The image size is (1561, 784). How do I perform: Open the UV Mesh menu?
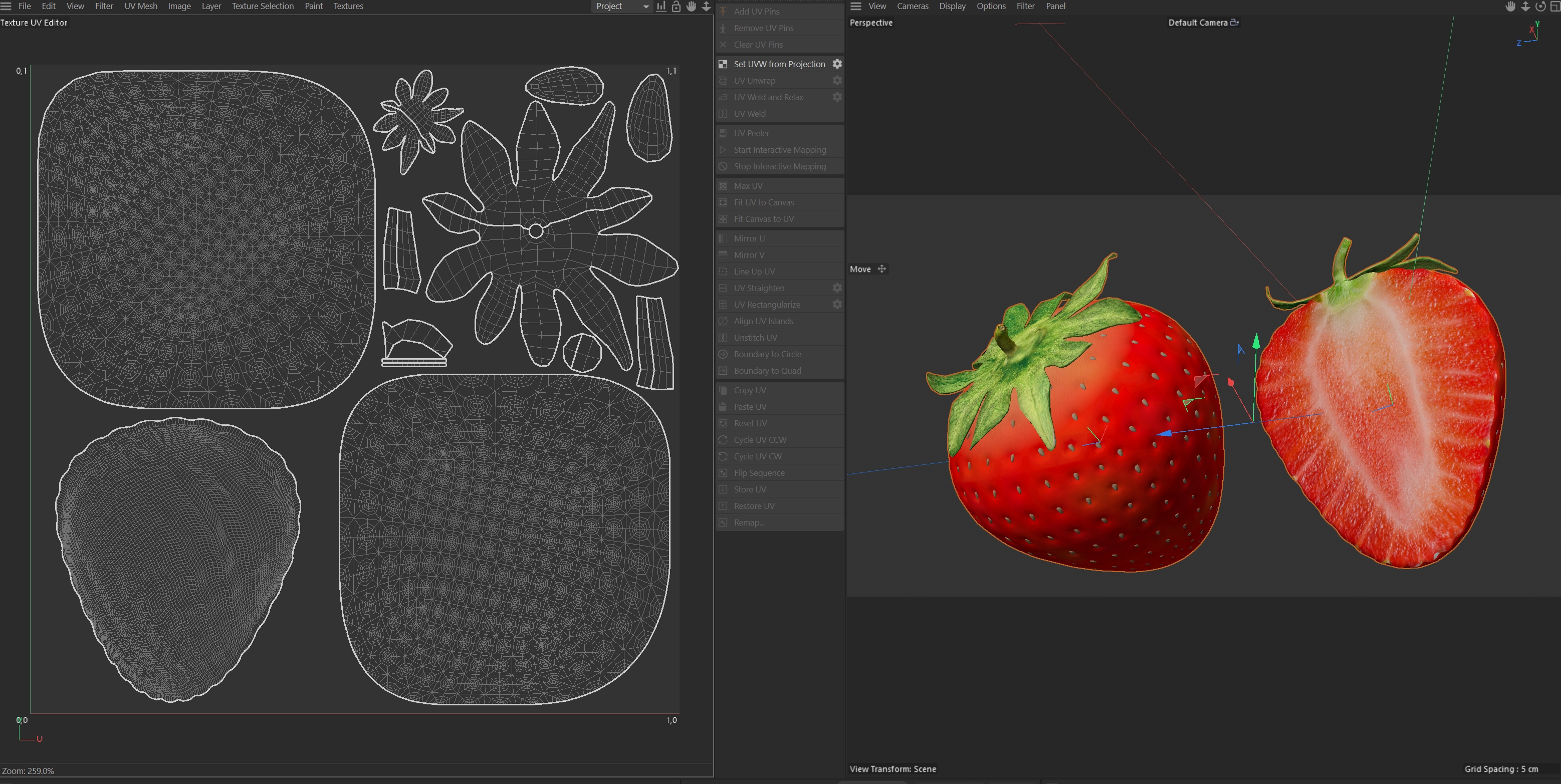point(141,6)
